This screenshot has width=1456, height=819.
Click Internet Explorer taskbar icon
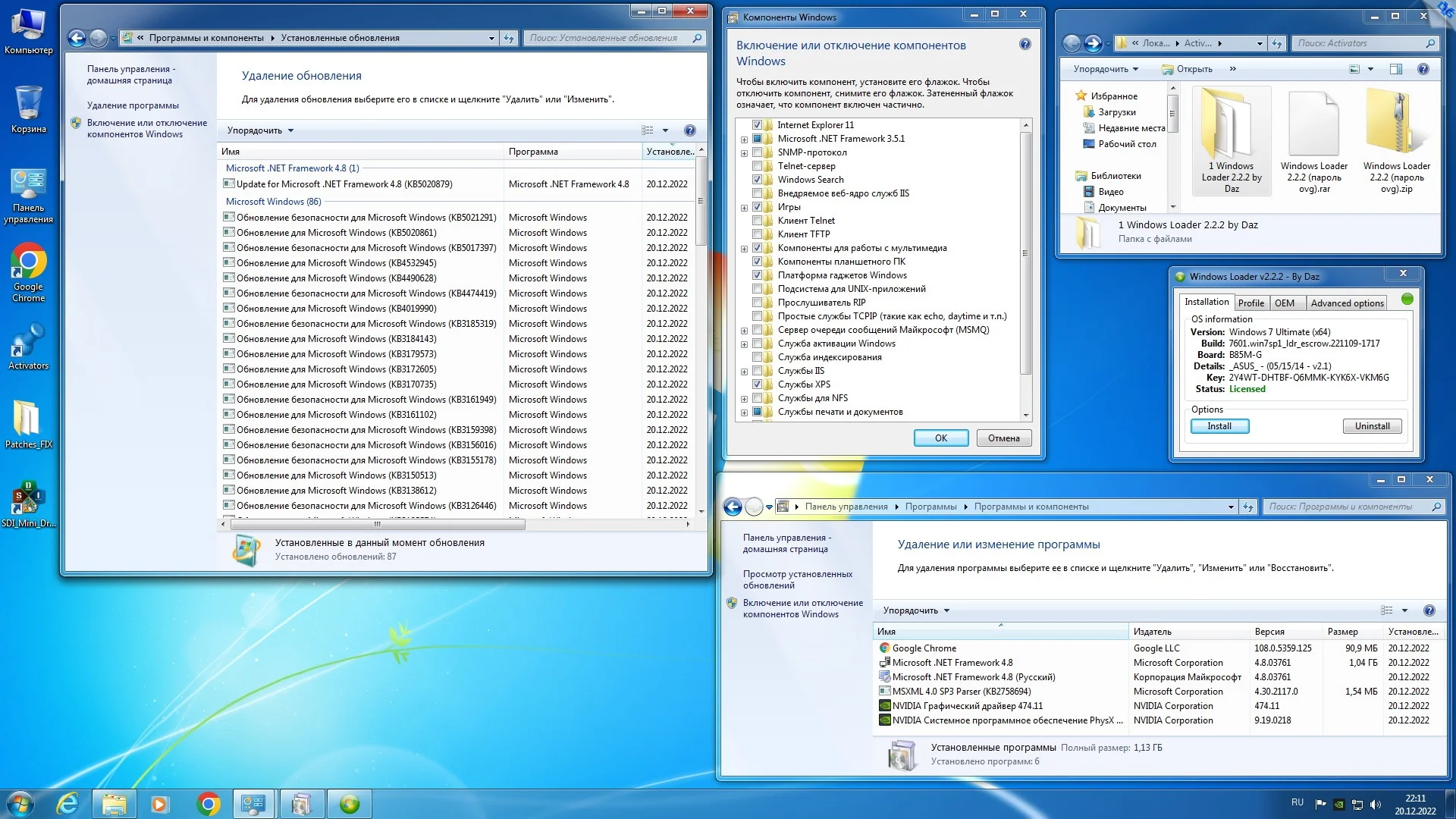pyautogui.click(x=68, y=804)
